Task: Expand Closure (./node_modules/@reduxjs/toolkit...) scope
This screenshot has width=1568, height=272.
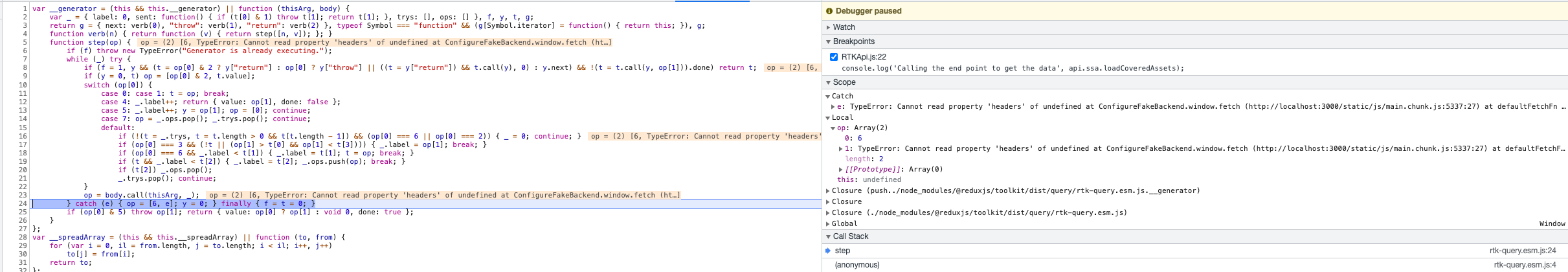Action: (828, 212)
